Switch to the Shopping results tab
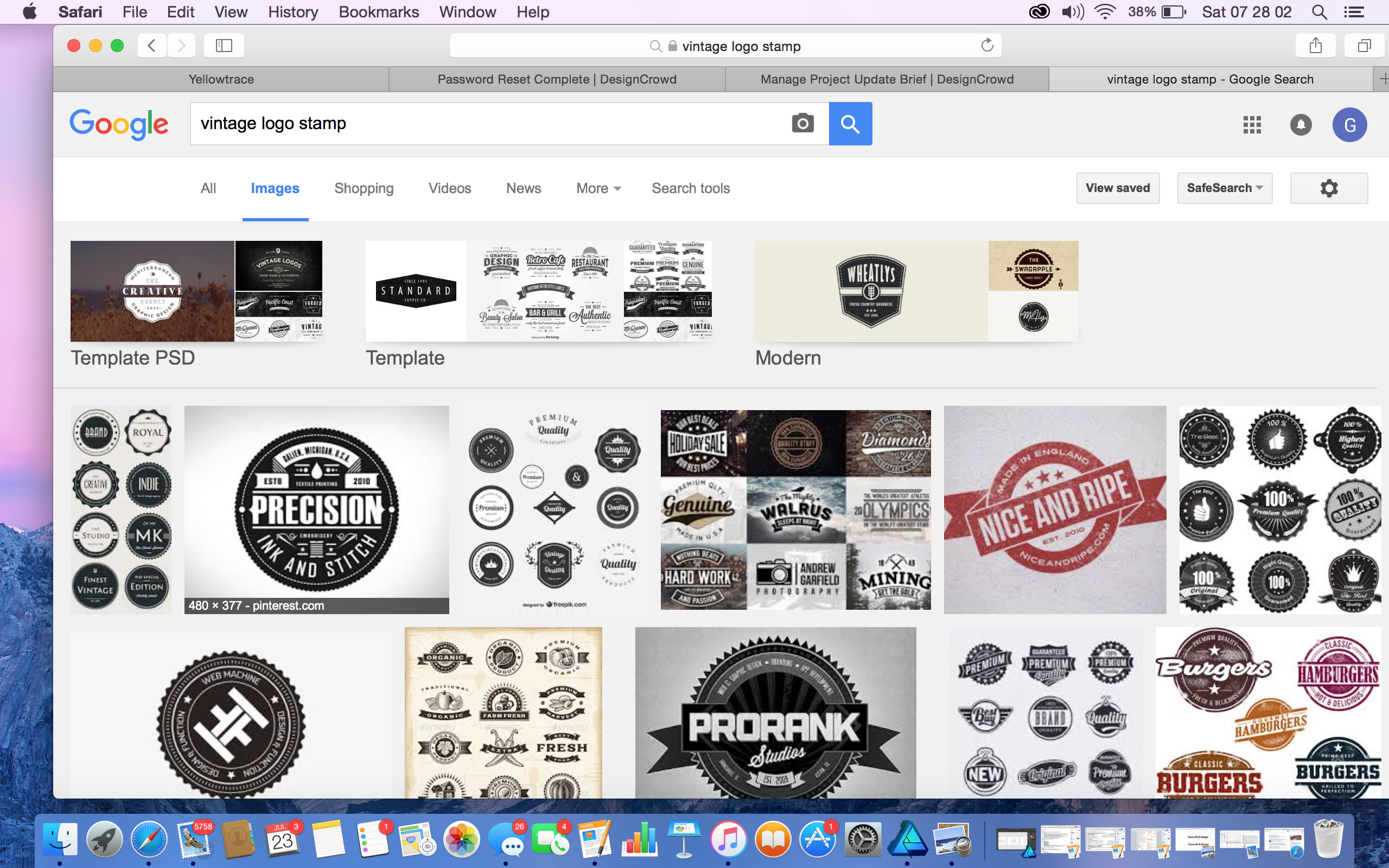The height and width of the screenshot is (868, 1389). (364, 188)
